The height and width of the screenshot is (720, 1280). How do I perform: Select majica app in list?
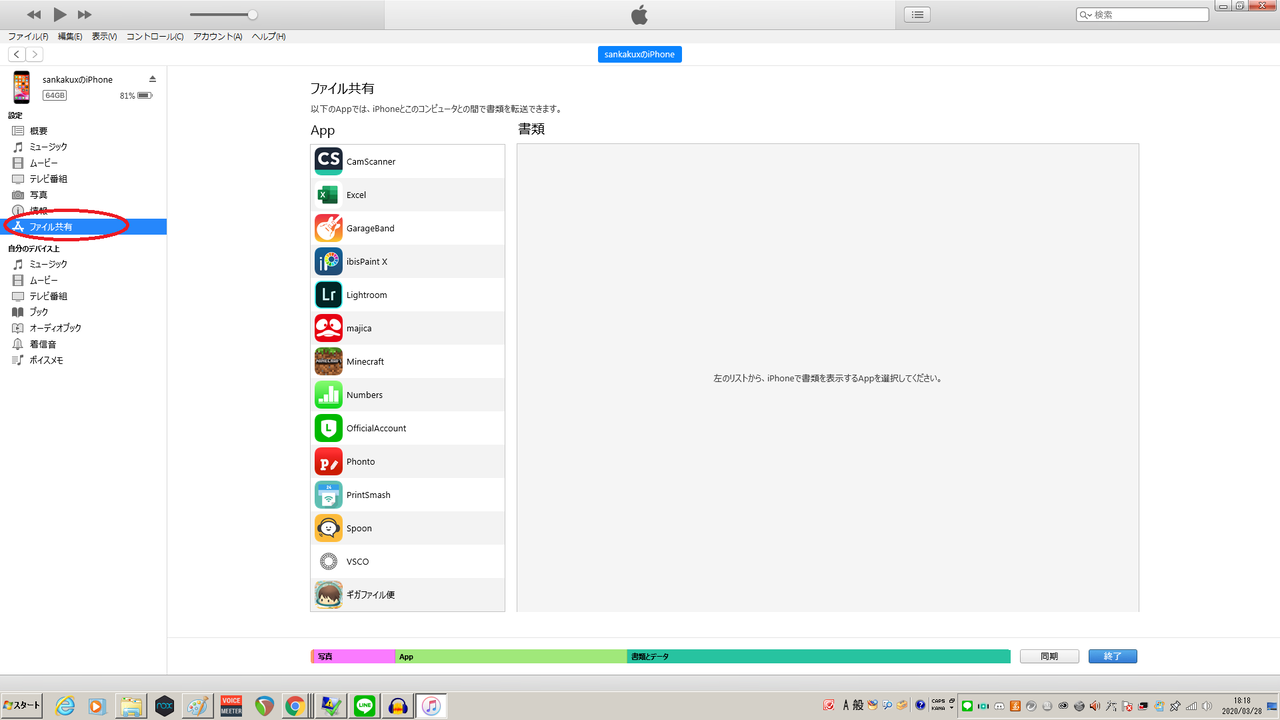coord(408,328)
